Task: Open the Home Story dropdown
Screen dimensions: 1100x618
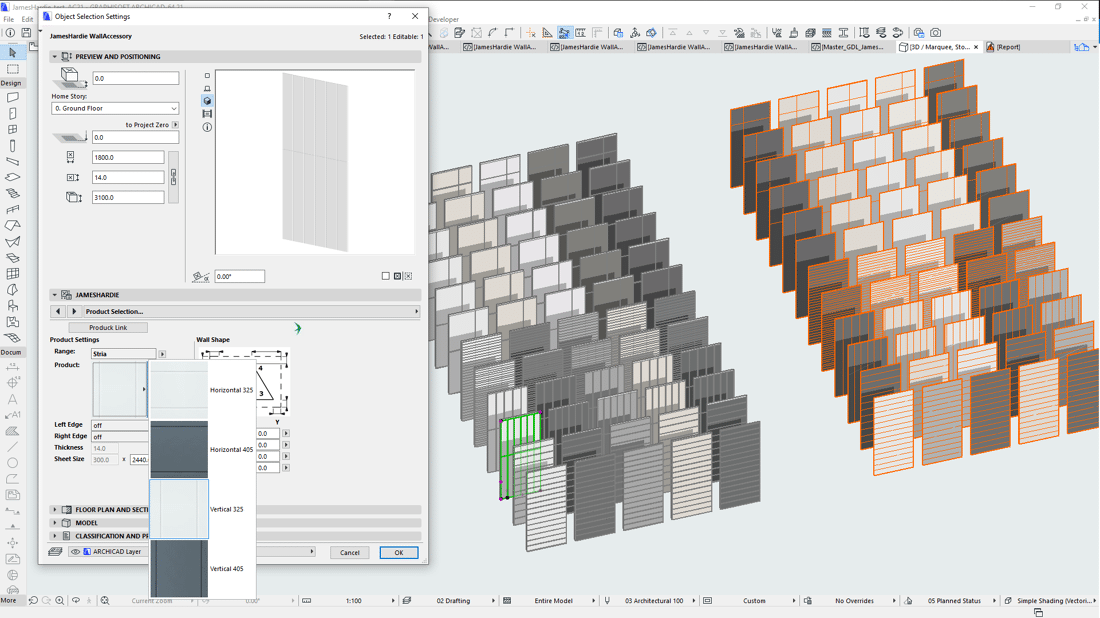Action: (115, 108)
